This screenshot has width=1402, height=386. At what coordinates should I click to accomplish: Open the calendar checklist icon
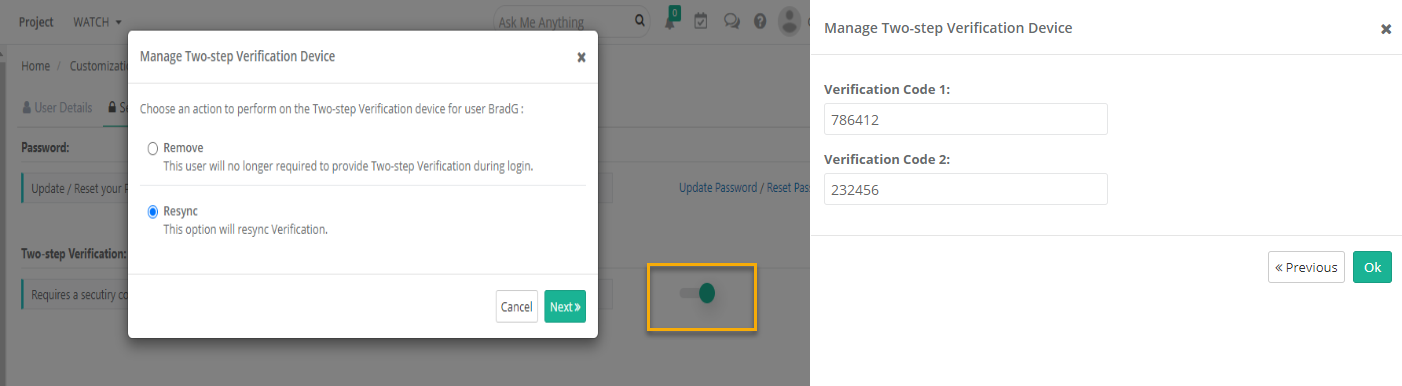(x=701, y=21)
